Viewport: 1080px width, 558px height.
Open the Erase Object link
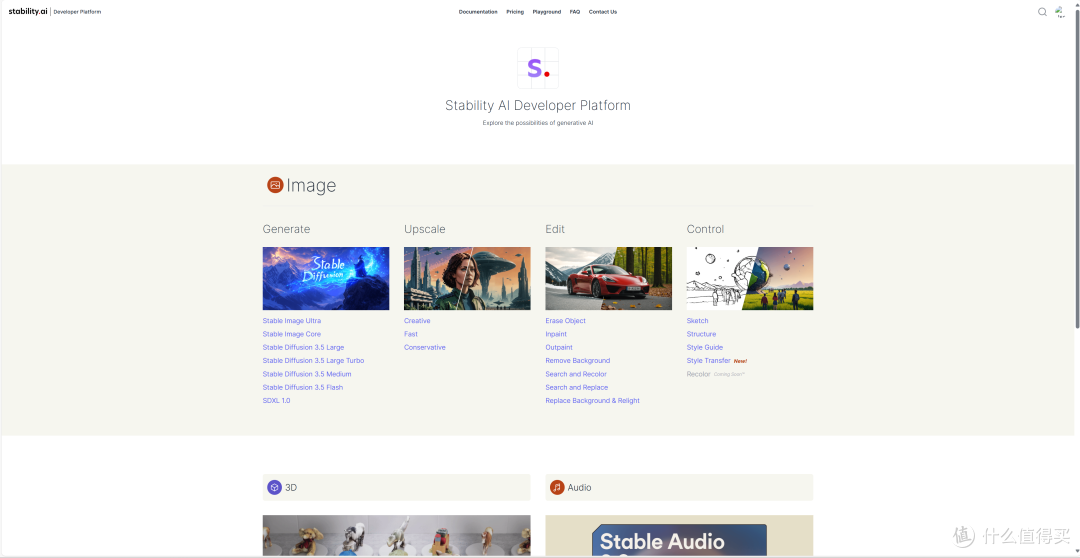pos(565,321)
